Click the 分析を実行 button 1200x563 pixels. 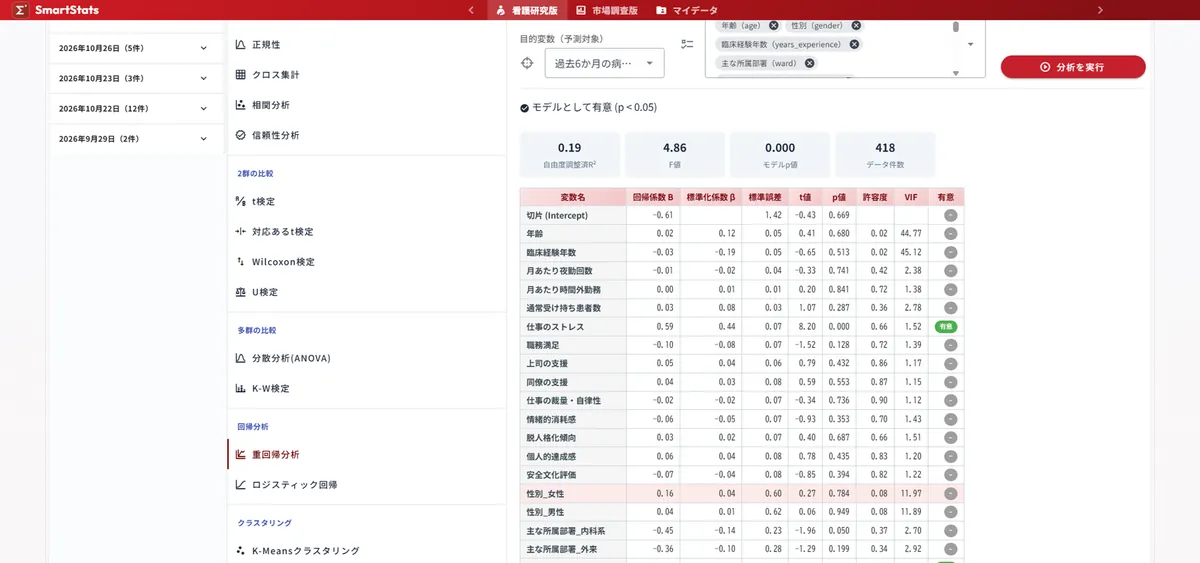pyautogui.click(x=1073, y=67)
